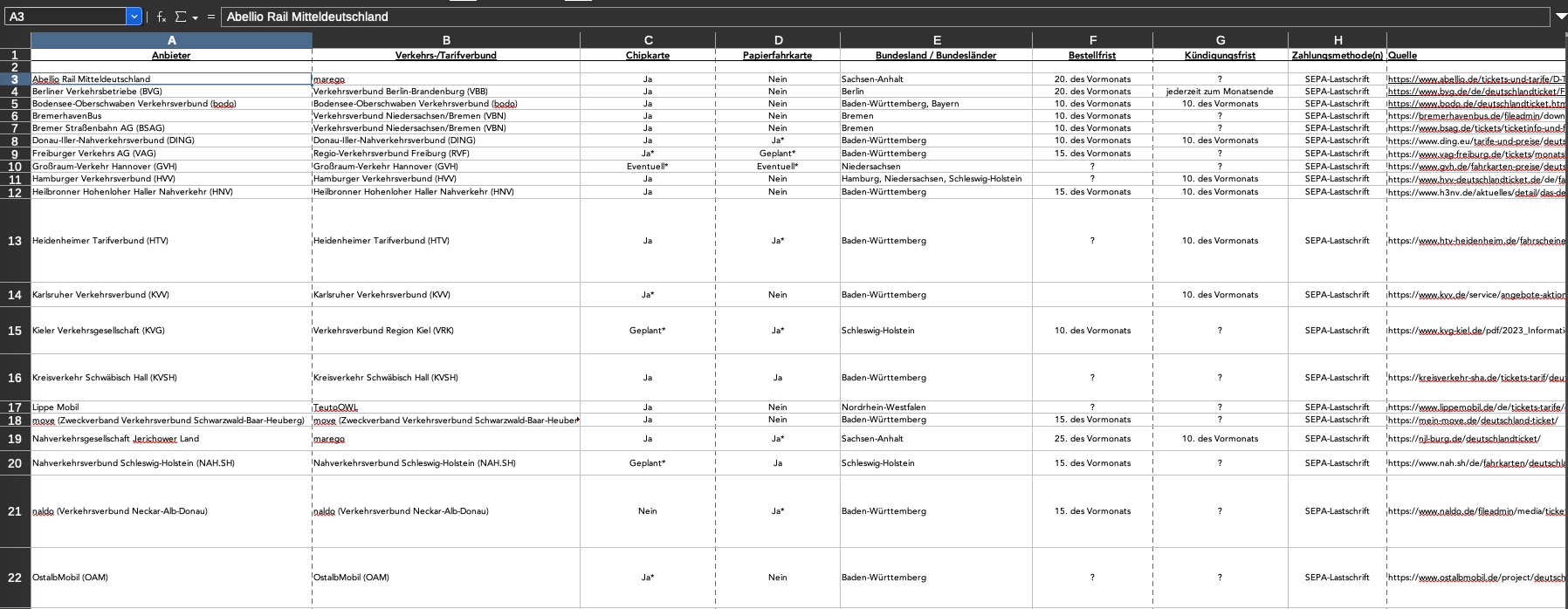This screenshot has height=609, width=1568.
Task: Open the bodo.de source link
Action: click(x=1476, y=104)
